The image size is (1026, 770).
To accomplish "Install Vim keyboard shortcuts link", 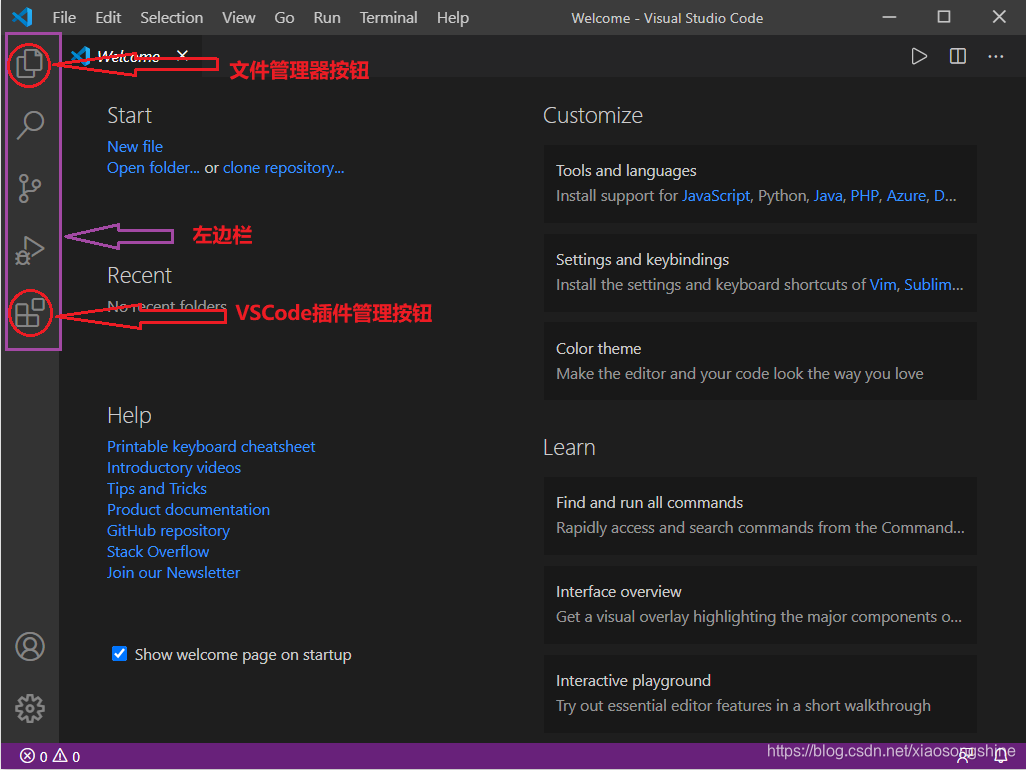I will pos(883,285).
